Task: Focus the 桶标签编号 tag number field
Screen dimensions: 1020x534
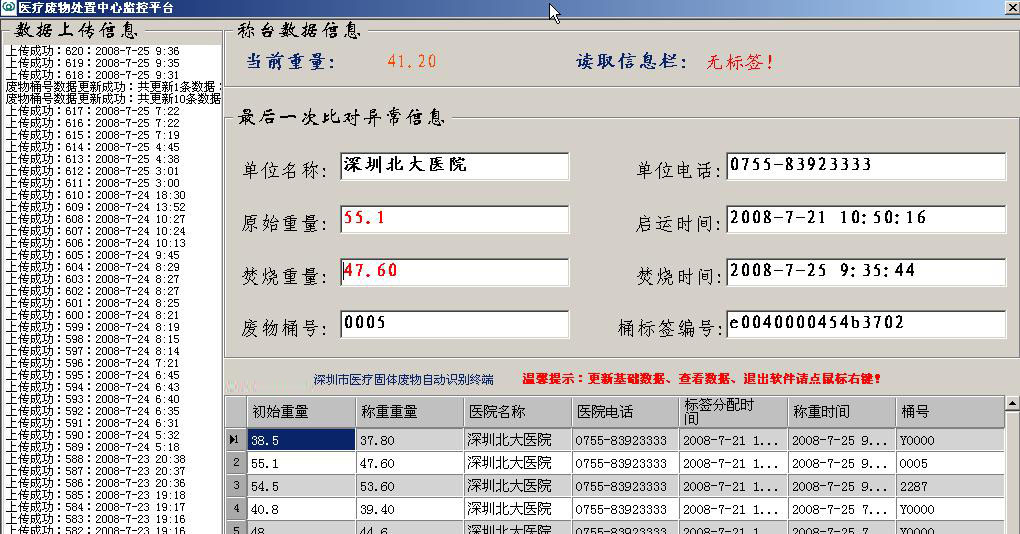Action: (865, 324)
